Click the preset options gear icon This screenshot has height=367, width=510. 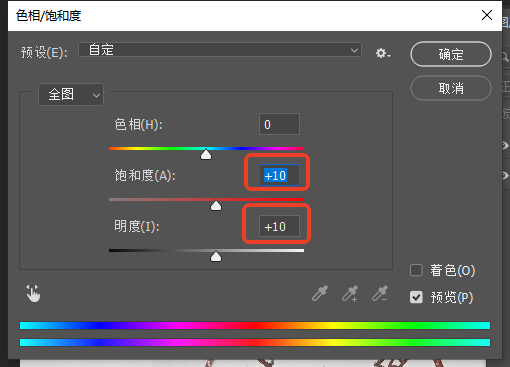pos(383,53)
